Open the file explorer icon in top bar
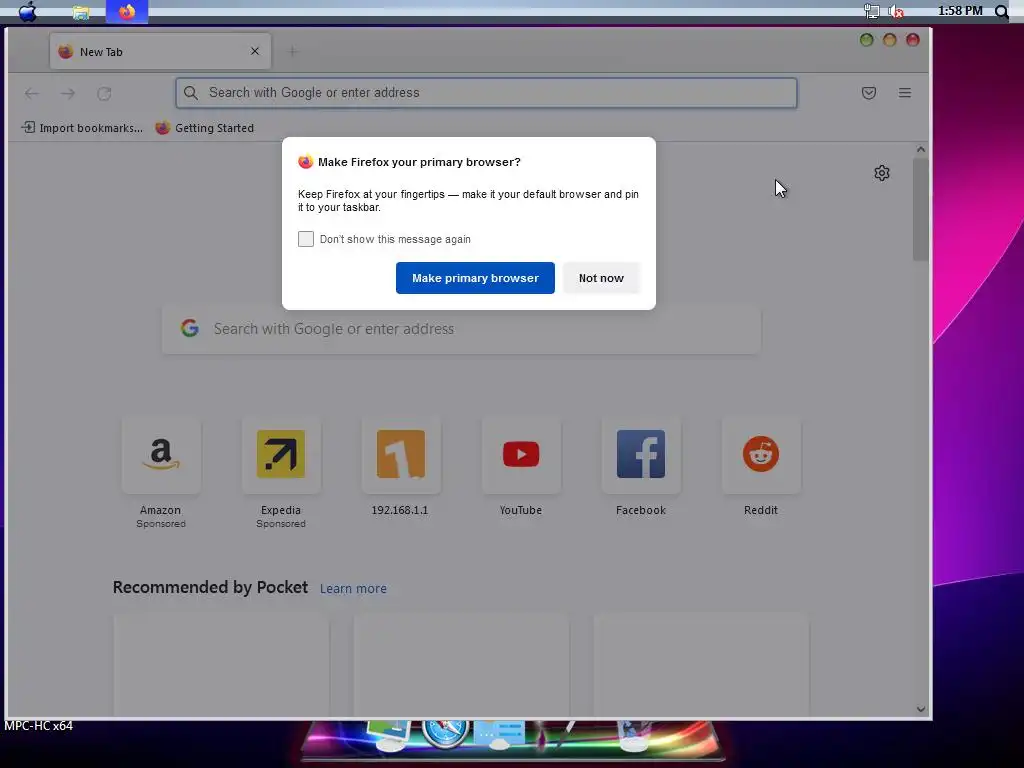Screen dimensions: 1024x768 point(81,12)
